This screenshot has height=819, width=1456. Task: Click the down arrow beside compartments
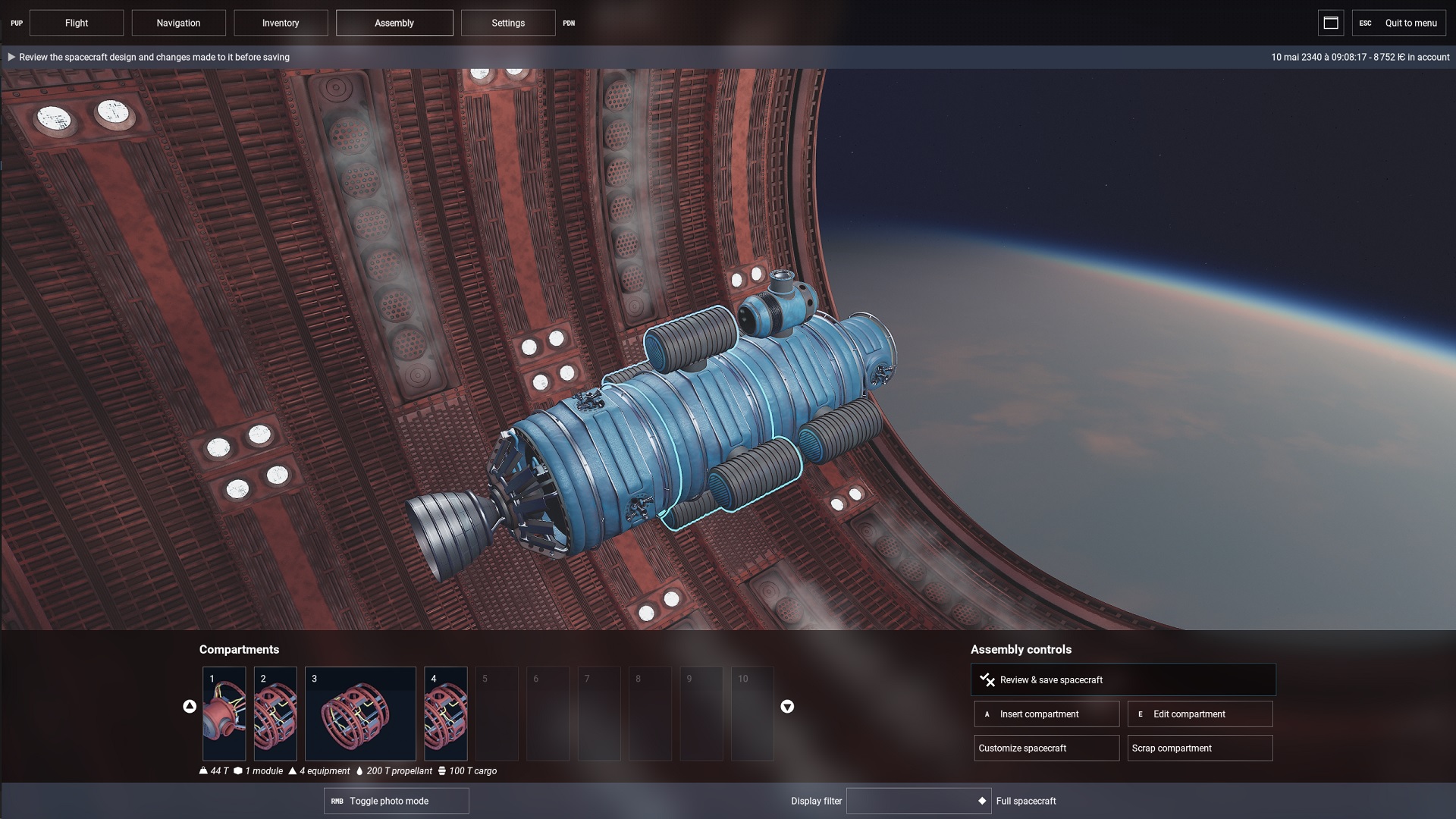coord(787,707)
